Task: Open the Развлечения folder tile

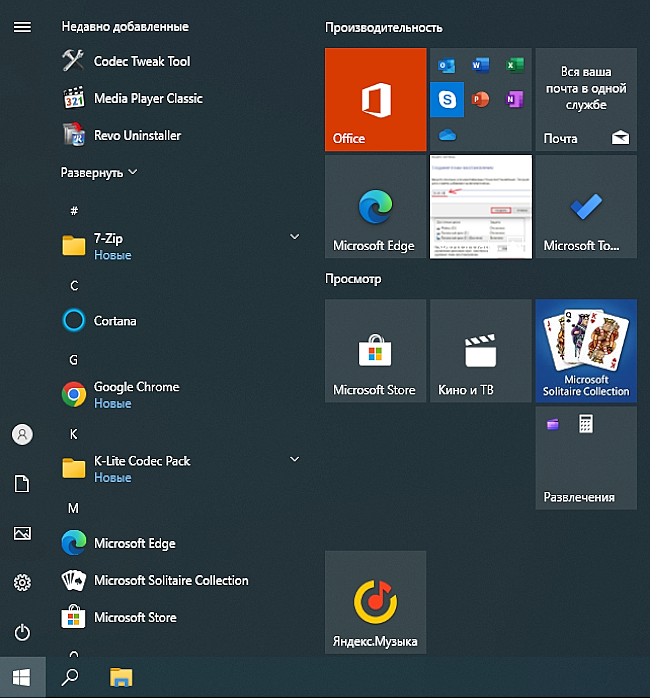Action: coord(586,458)
